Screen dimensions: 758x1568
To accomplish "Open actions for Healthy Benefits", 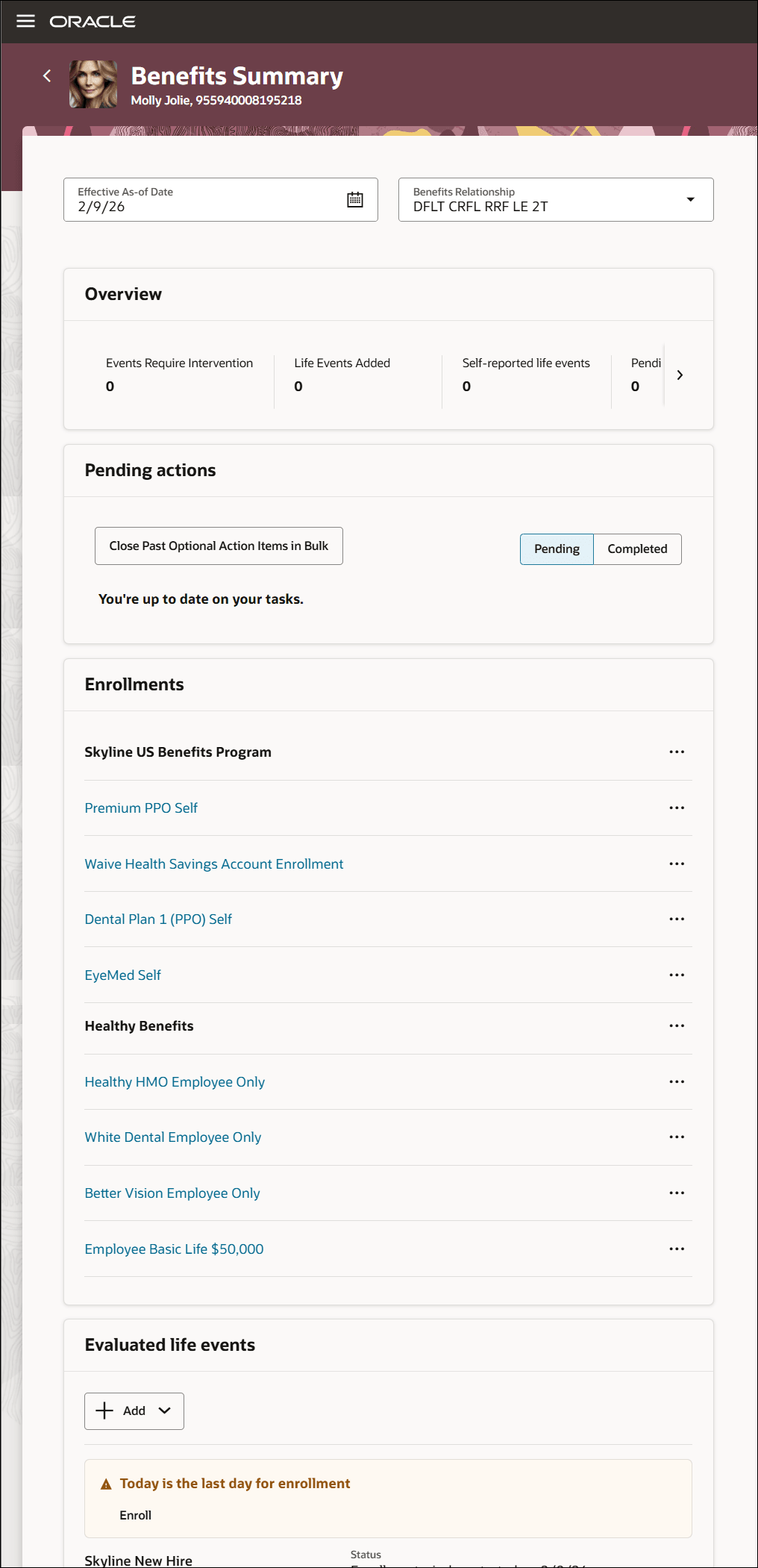I will (x=677, y=1025).
